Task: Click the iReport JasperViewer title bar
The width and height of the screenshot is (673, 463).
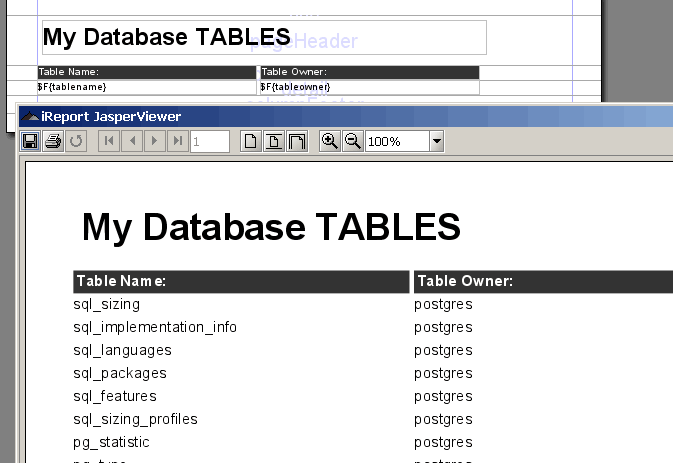Action: (346, 117)
